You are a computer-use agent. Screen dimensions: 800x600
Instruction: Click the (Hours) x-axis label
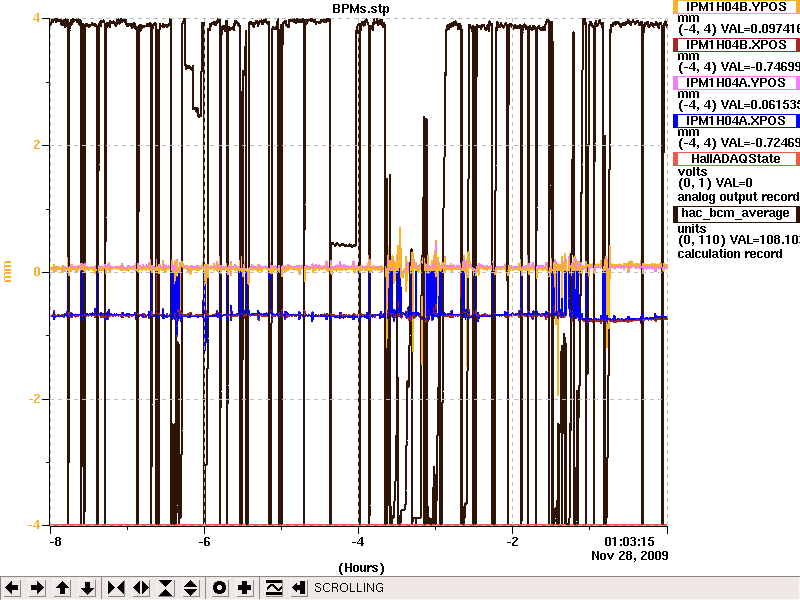point(361,568)
